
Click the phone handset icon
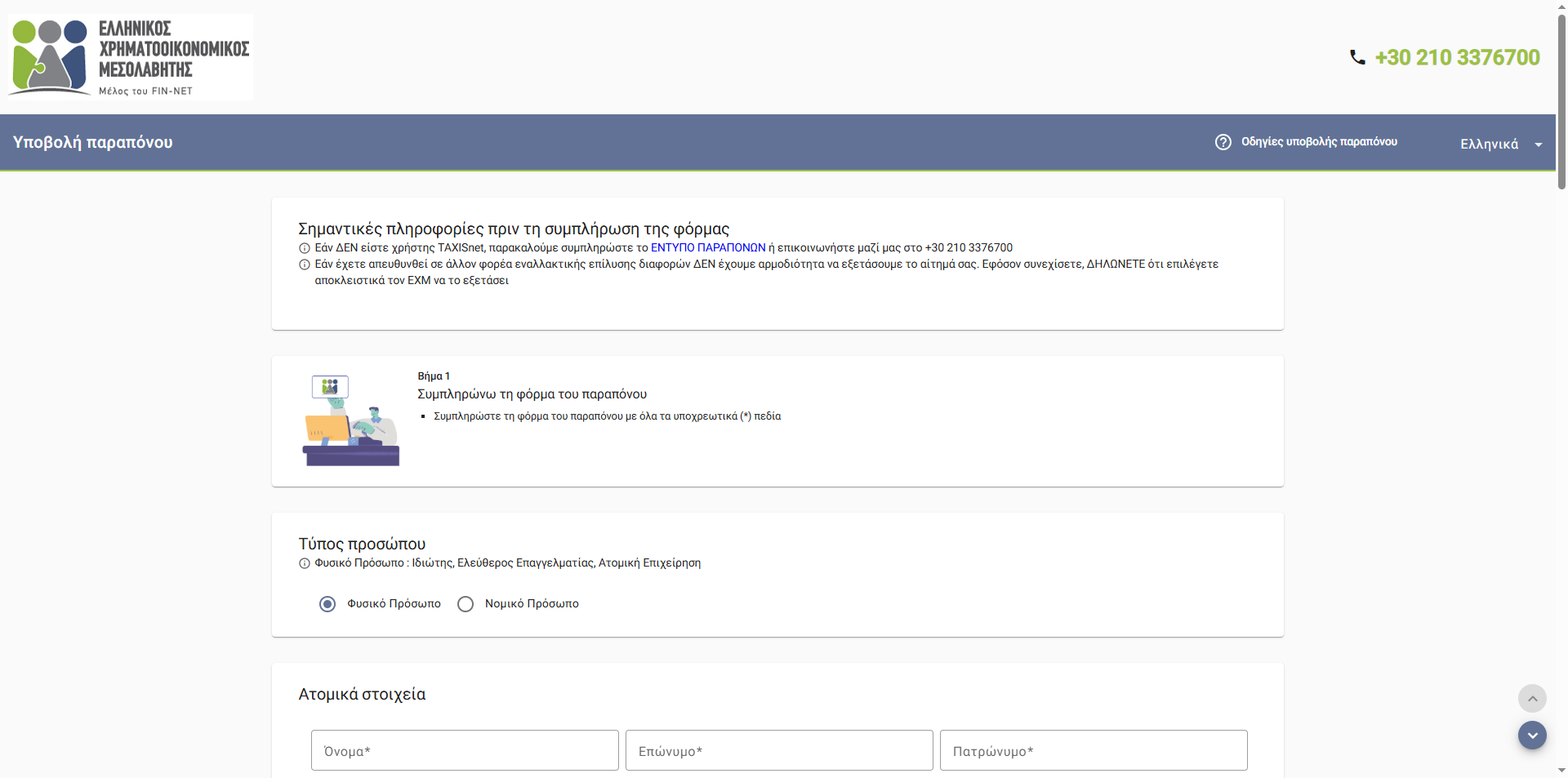pyautogui.click(x=1357, y=57)
